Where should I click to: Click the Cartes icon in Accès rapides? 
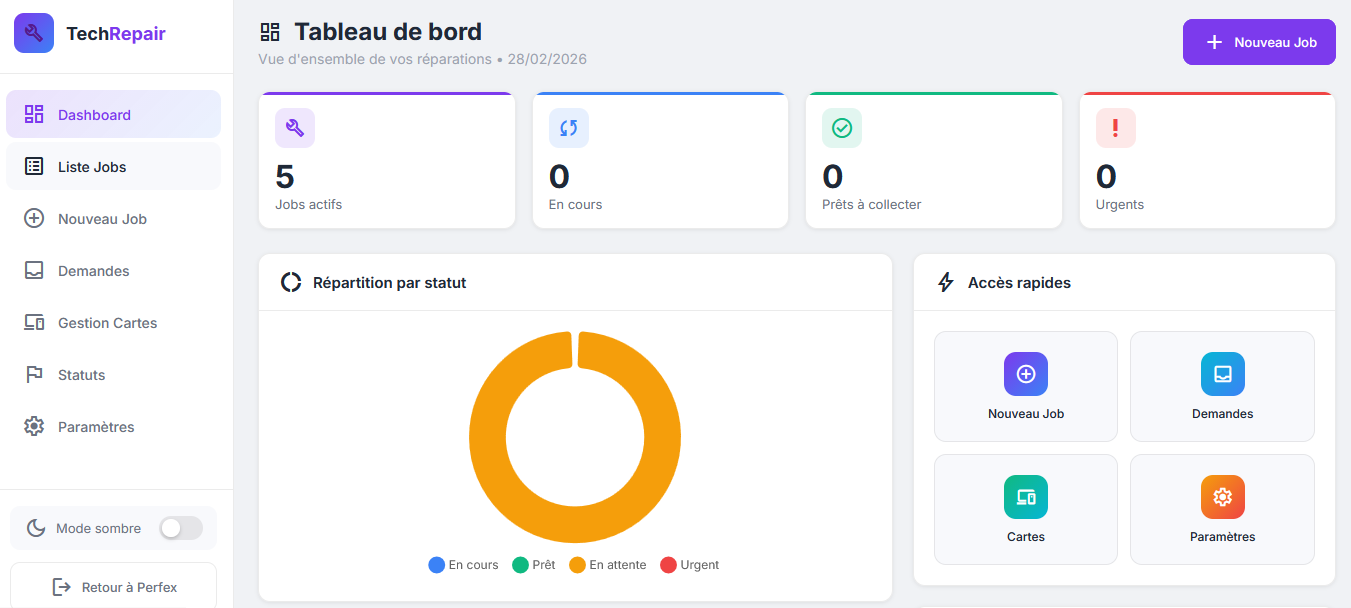pos(1025,496)
